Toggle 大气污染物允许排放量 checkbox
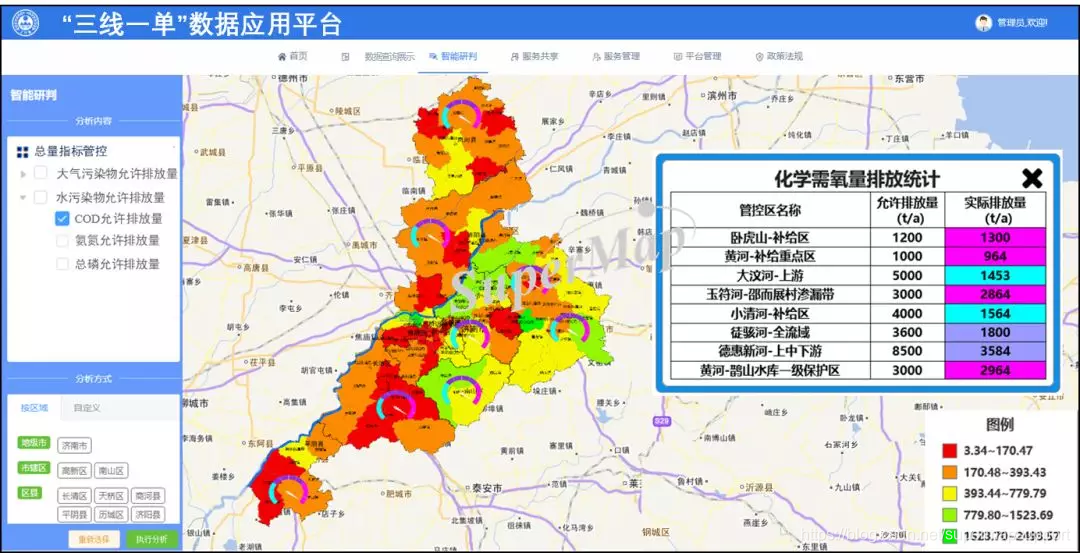 [x=41, y=173]
